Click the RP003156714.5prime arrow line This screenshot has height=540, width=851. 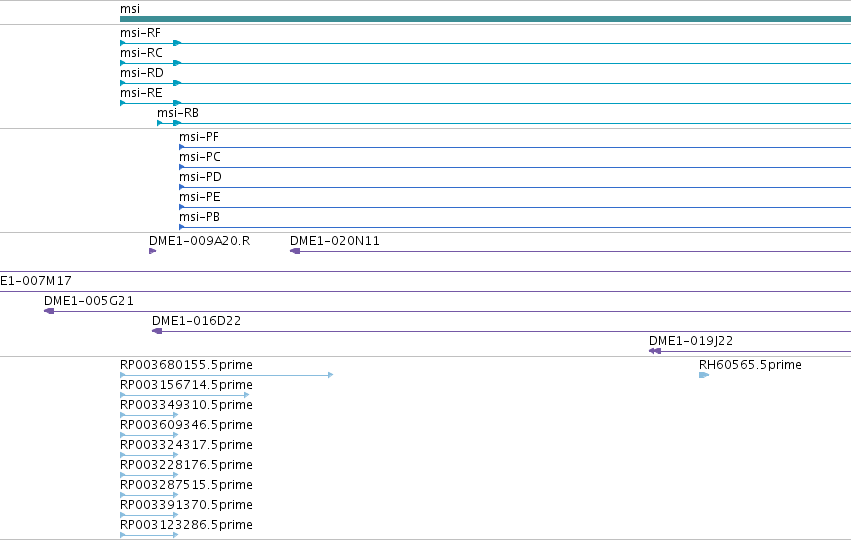185,395
